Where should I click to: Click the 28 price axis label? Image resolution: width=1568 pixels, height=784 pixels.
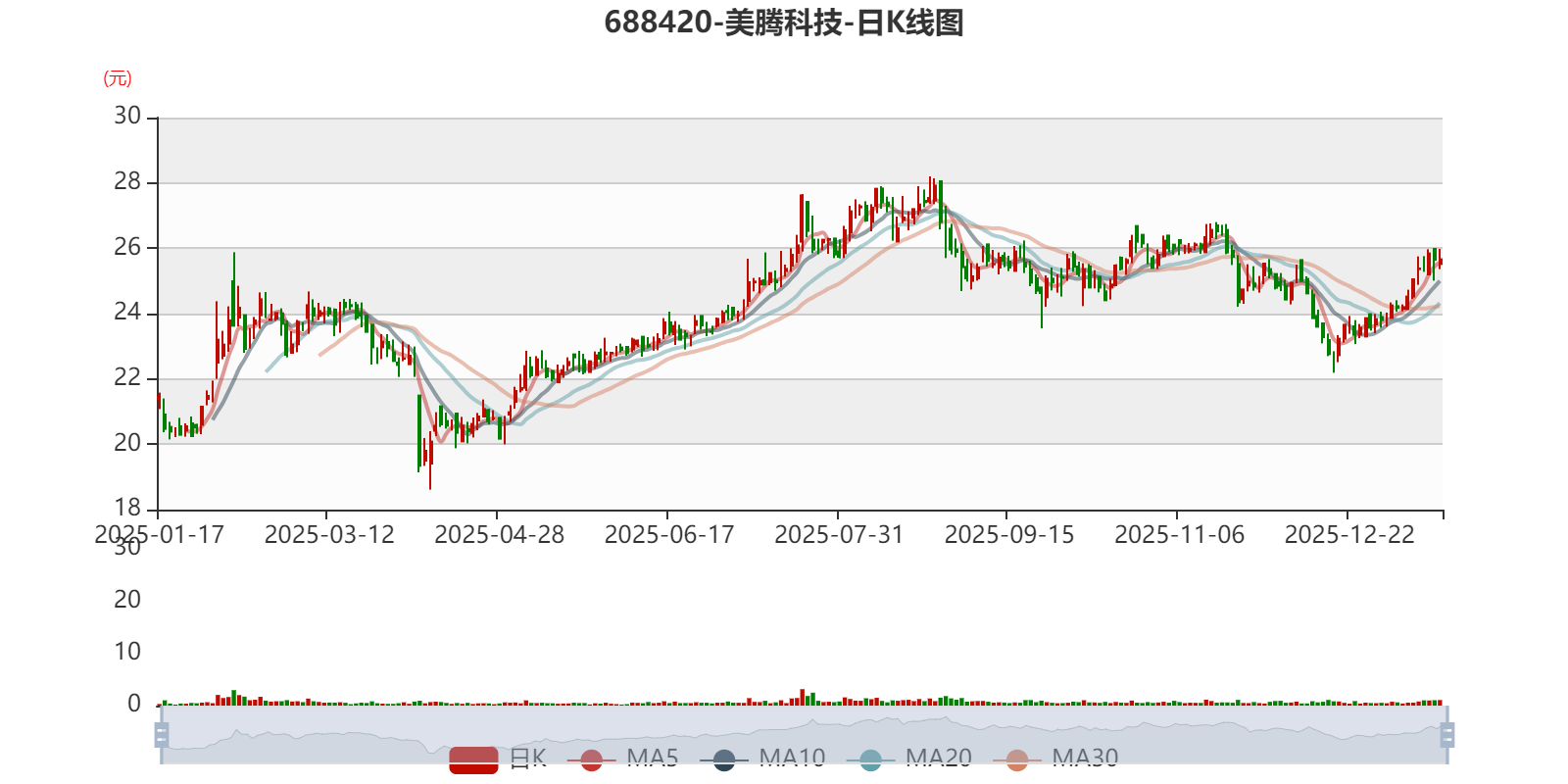coord(127,181)
